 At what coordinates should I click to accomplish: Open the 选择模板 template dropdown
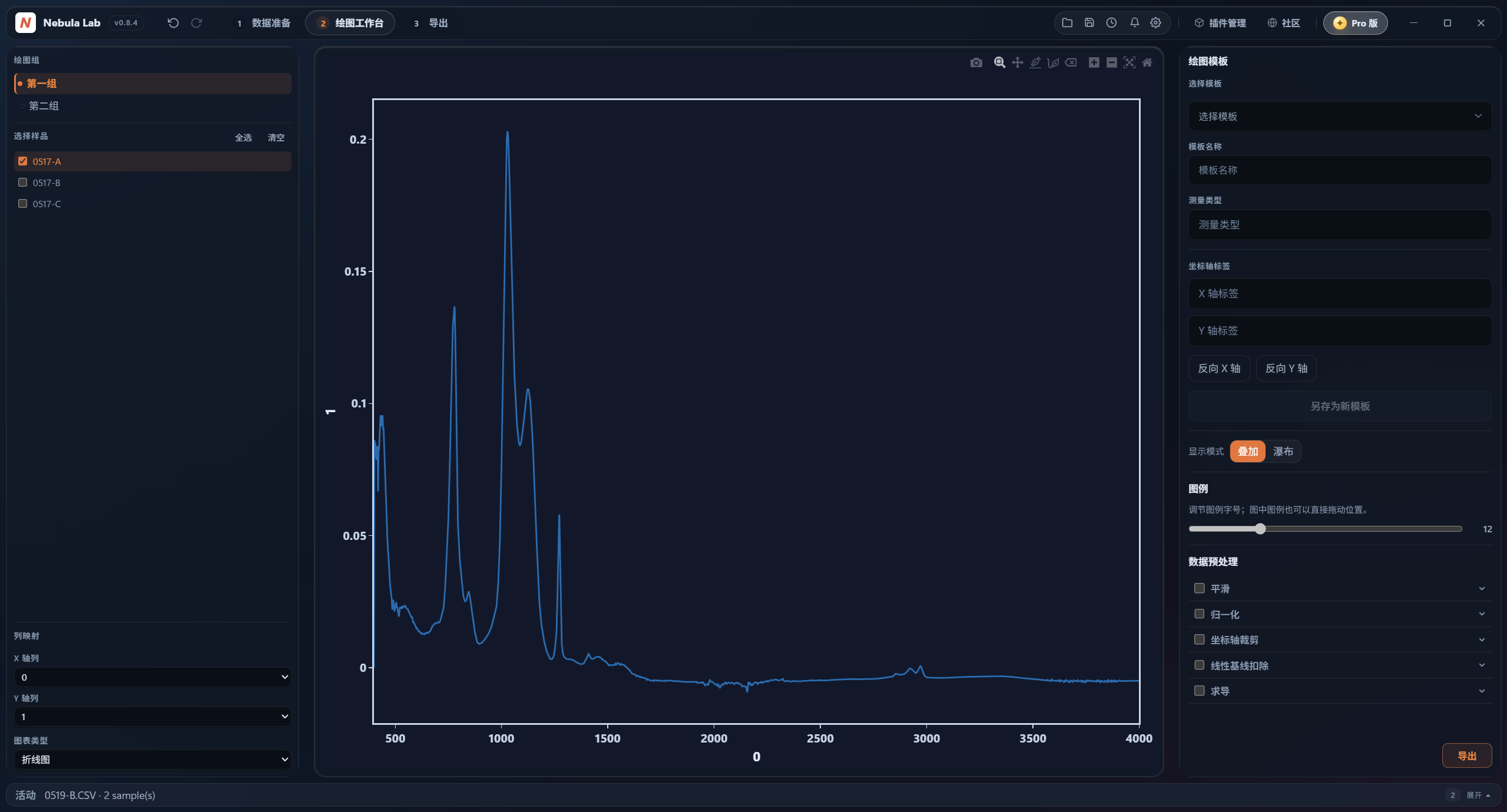[1339, 117]
